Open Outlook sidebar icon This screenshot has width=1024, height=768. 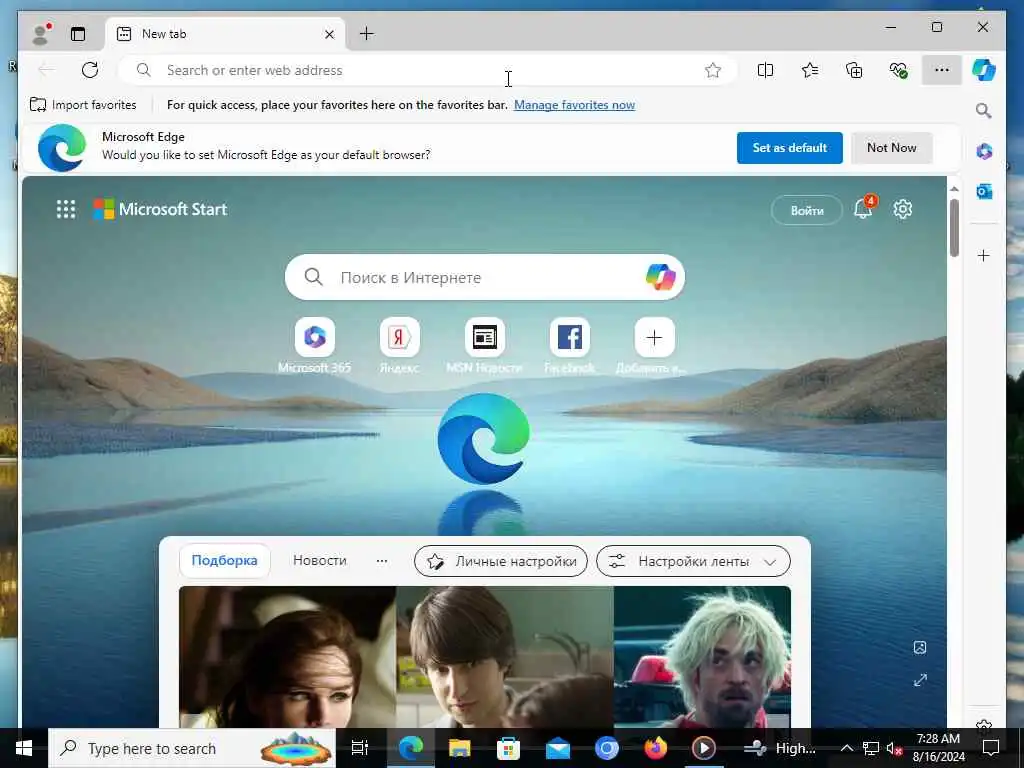tap(984, 191)
